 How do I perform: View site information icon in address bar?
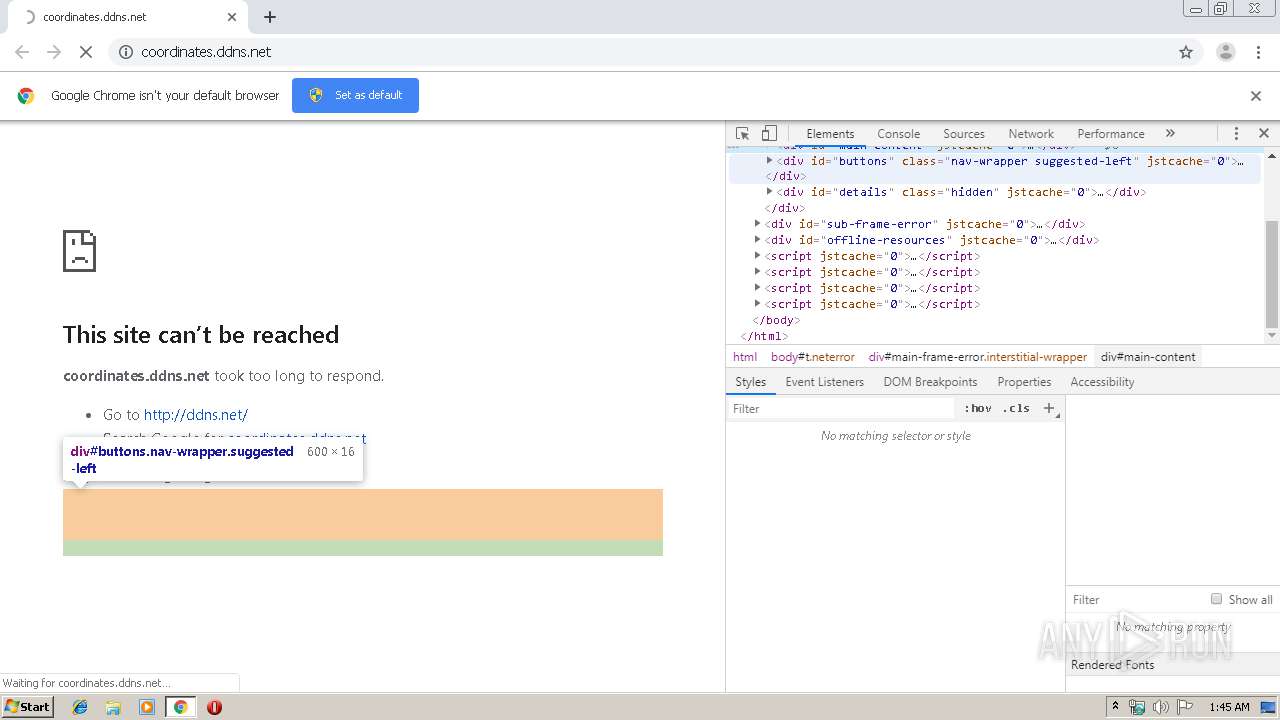click(126, 52)
